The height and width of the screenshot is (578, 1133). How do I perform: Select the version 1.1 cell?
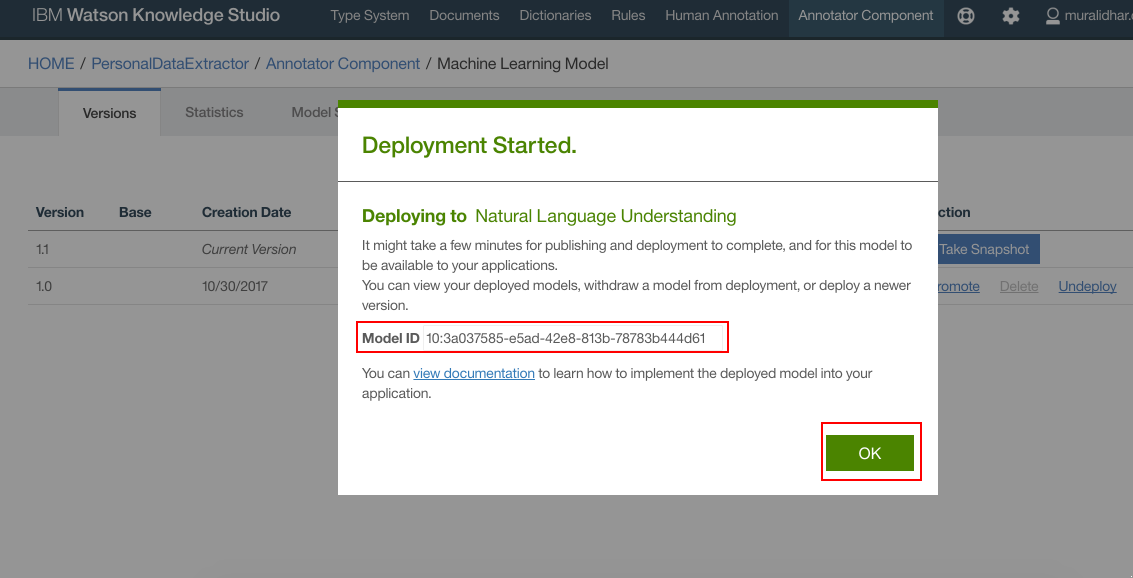(x=42, y=249)
